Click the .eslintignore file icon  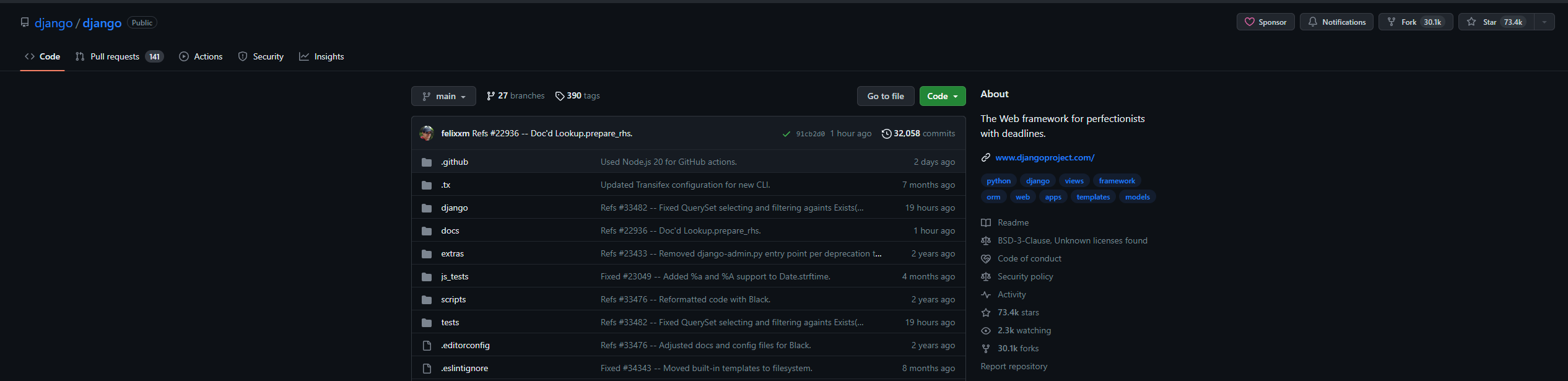point(427,369)
